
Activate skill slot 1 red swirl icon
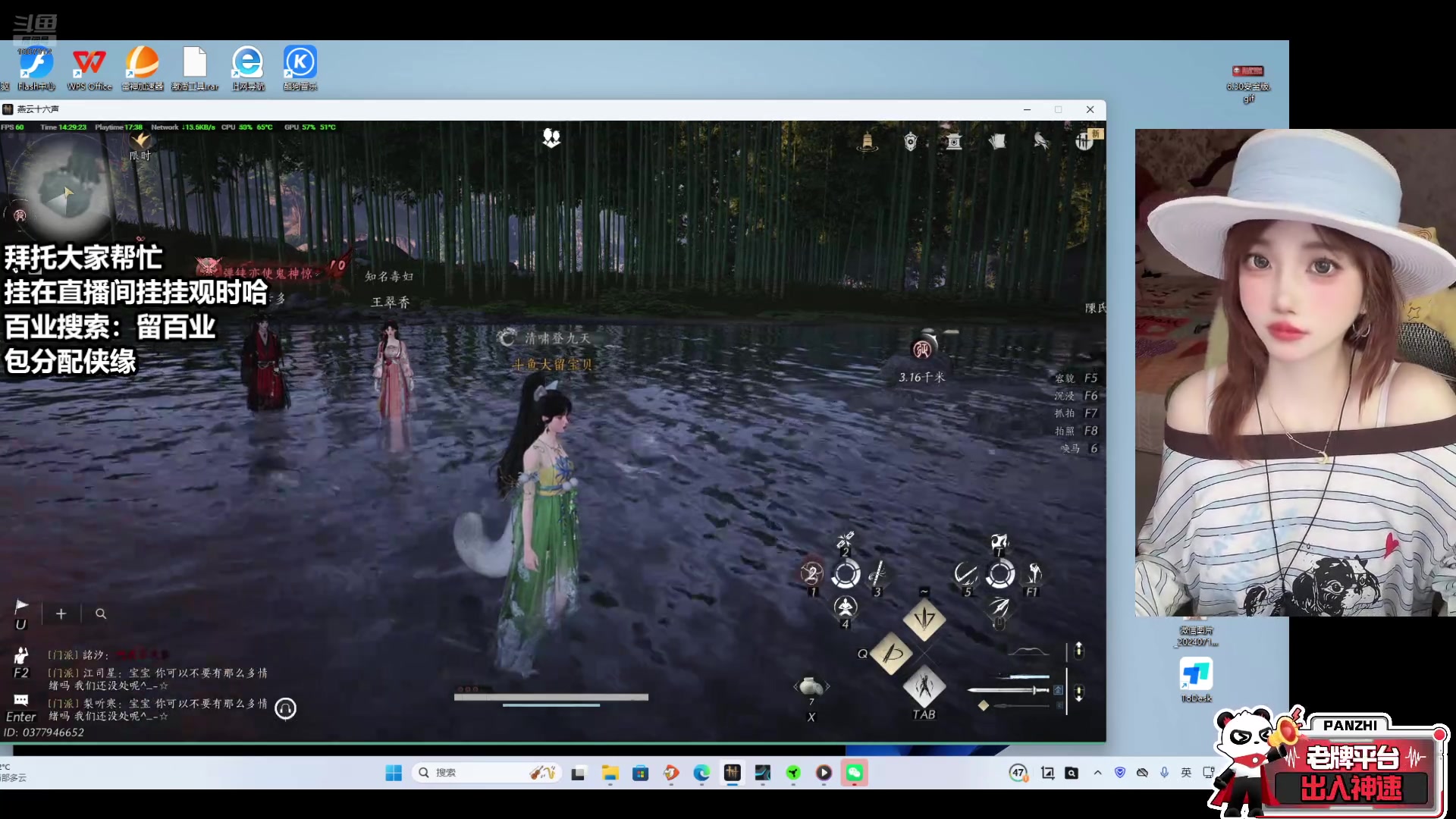(x=811, y=574)
